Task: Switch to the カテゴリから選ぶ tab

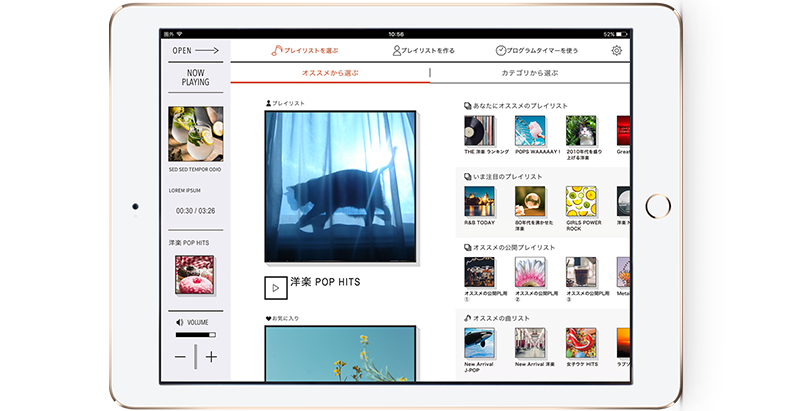Action: tap(530, 73)
